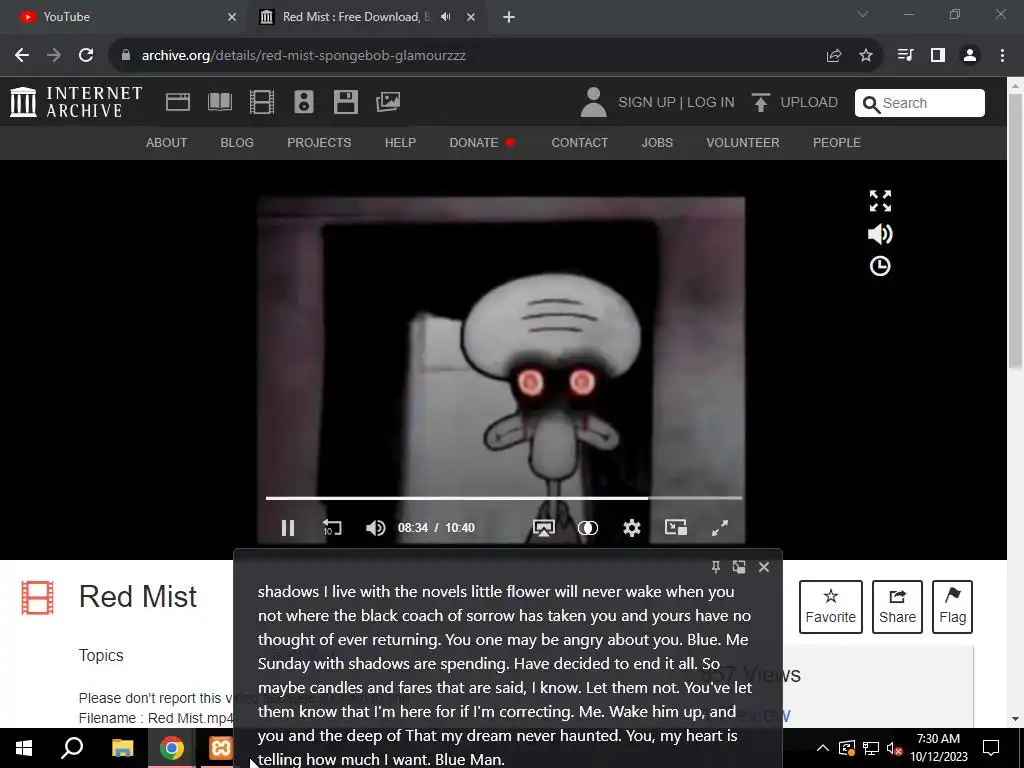Open the VOLUNTEER menu item
Image resolution: width=1024 pixels, height=768 pixels.
coord(743,142)
